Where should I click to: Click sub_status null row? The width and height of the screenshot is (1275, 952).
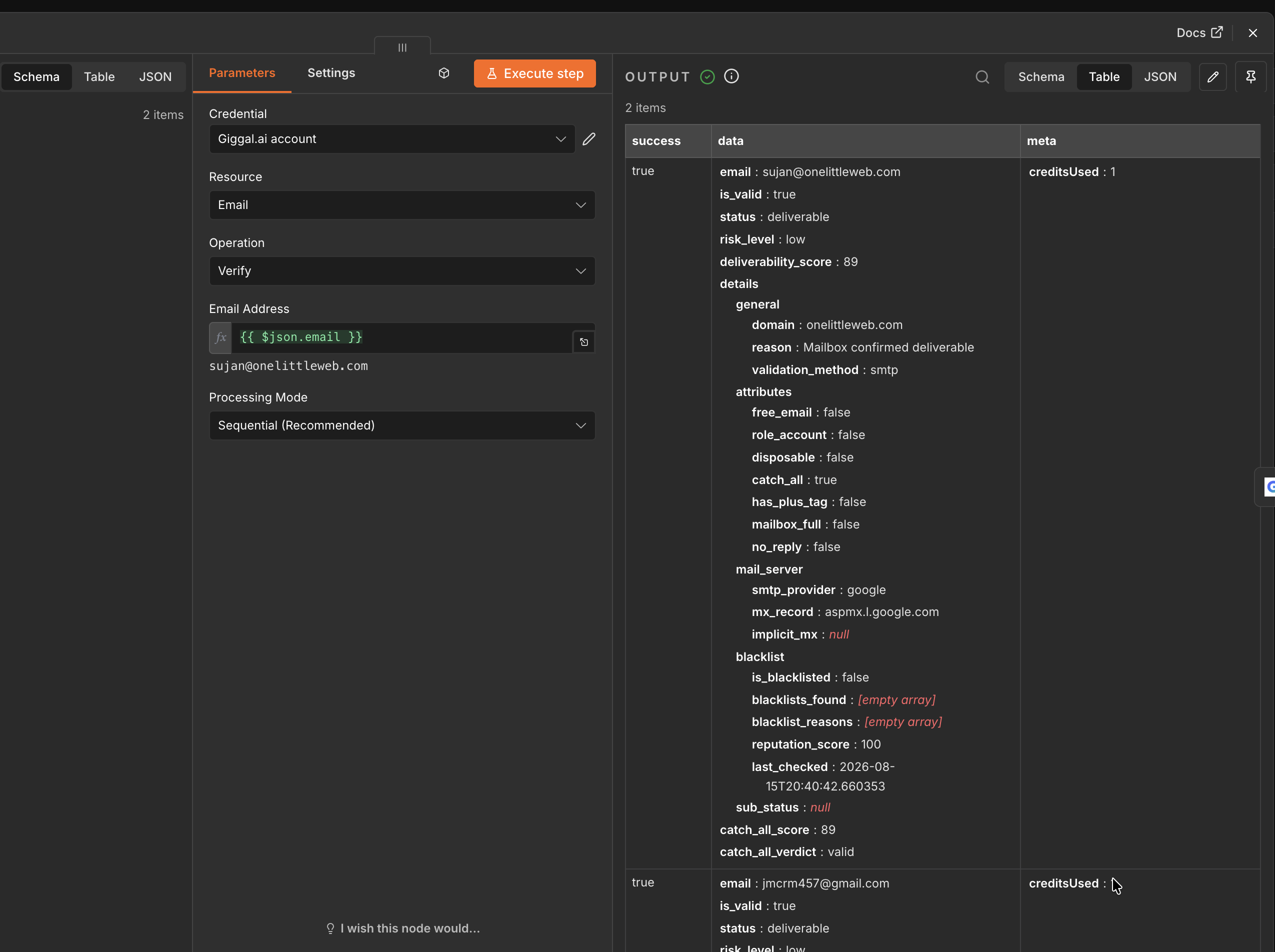782,807
